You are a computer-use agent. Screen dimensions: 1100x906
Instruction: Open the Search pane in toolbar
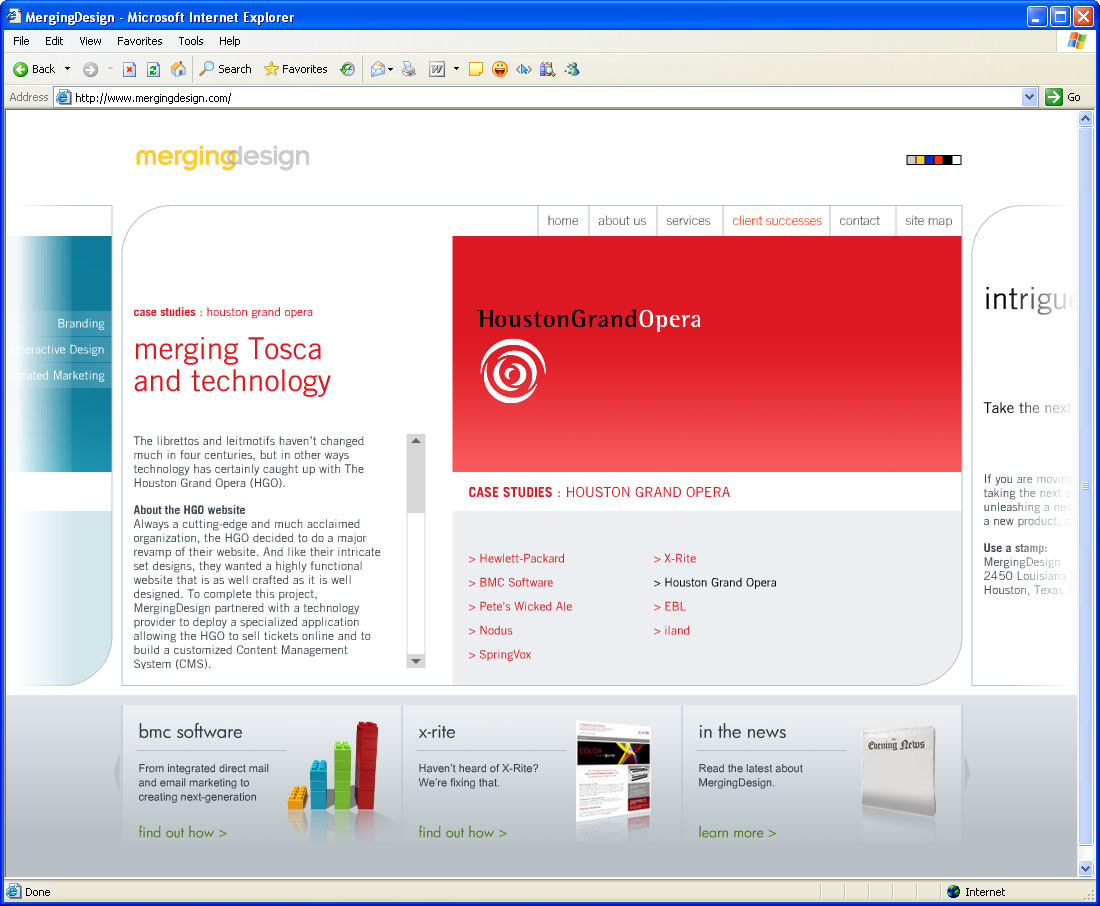click(225, 69)
